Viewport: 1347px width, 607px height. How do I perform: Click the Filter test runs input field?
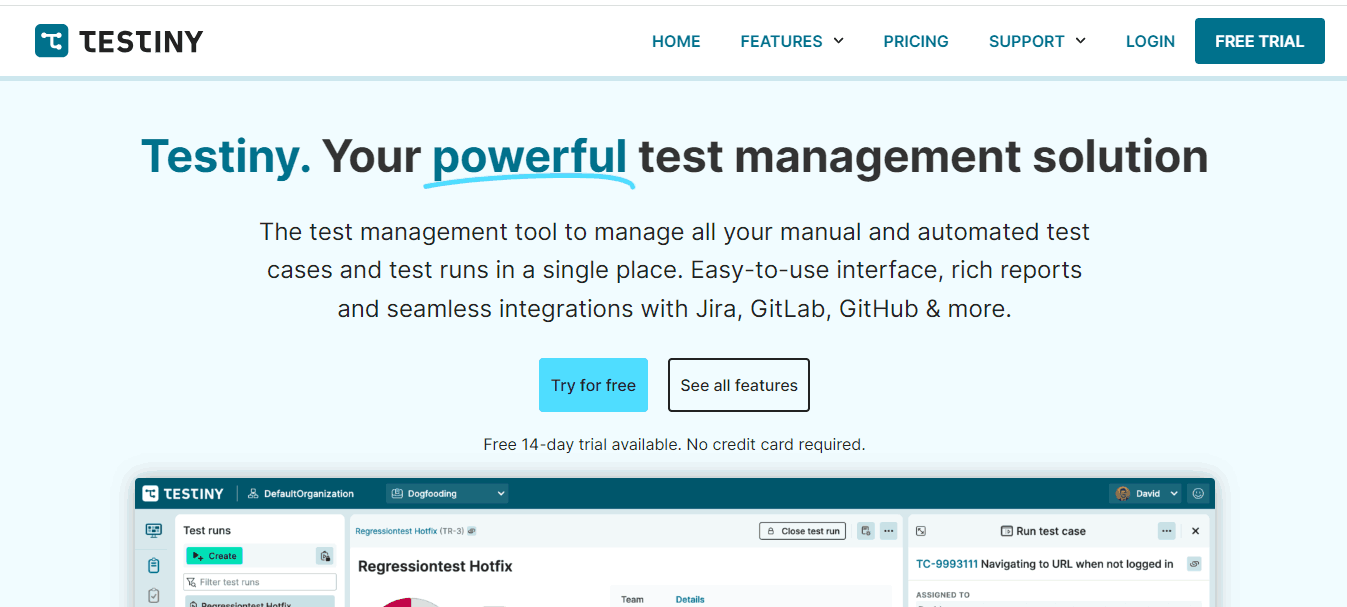(259, 581)
